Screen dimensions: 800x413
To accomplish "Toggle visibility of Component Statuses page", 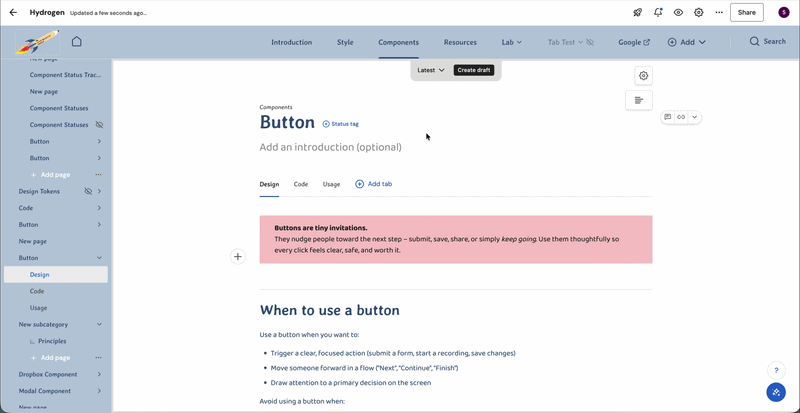I will 99,125.
